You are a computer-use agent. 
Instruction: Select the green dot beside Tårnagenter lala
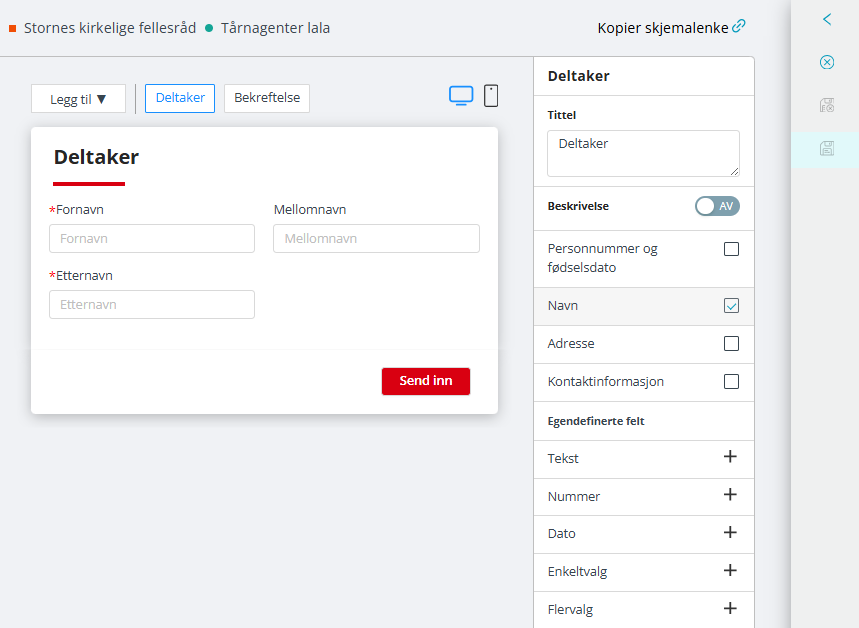(x=208, y=30)
